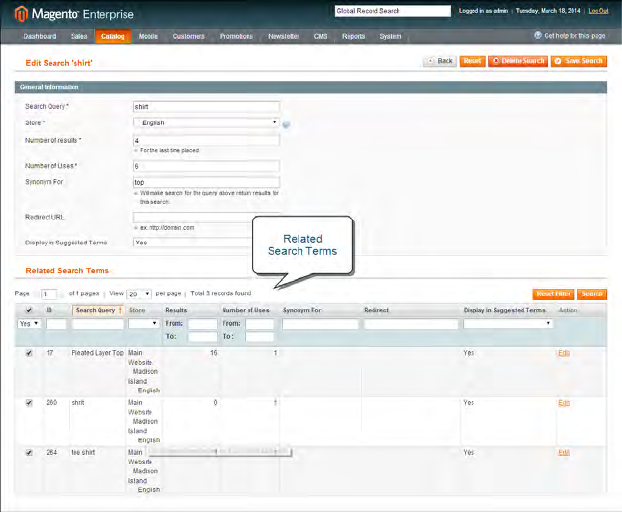The width and height of the screenshot is (622, 512).
Task: Focus the Global Record Search field
Action: click(393, 11)
